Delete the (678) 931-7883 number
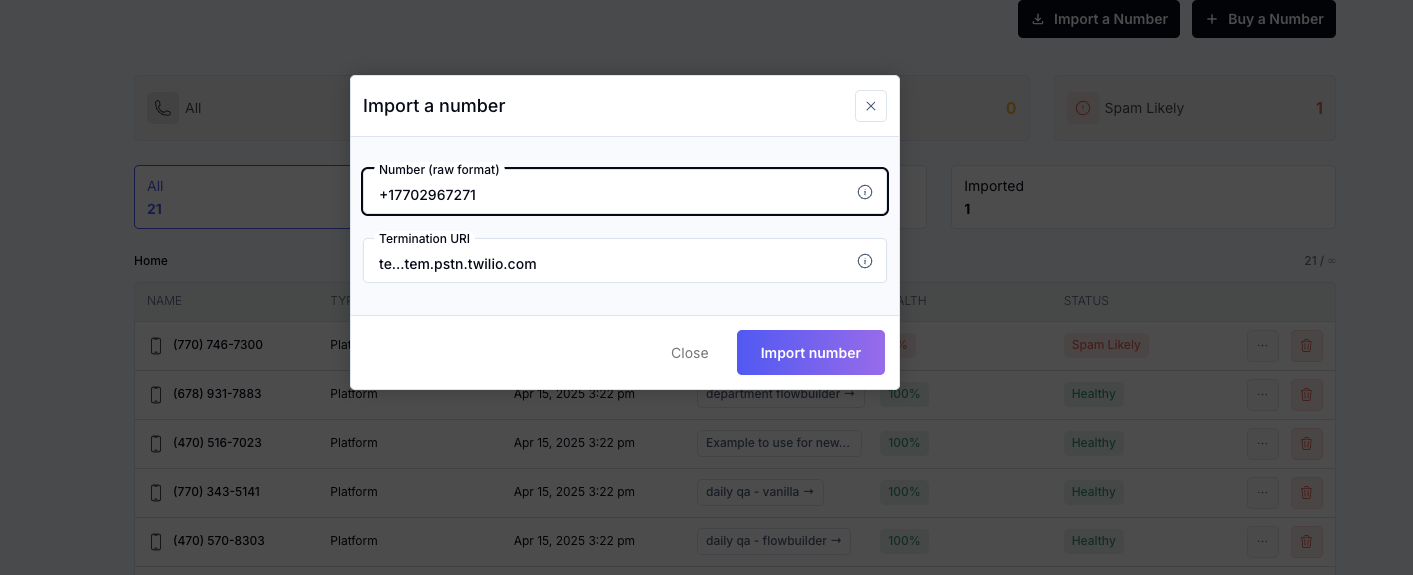 [1306, 395]
